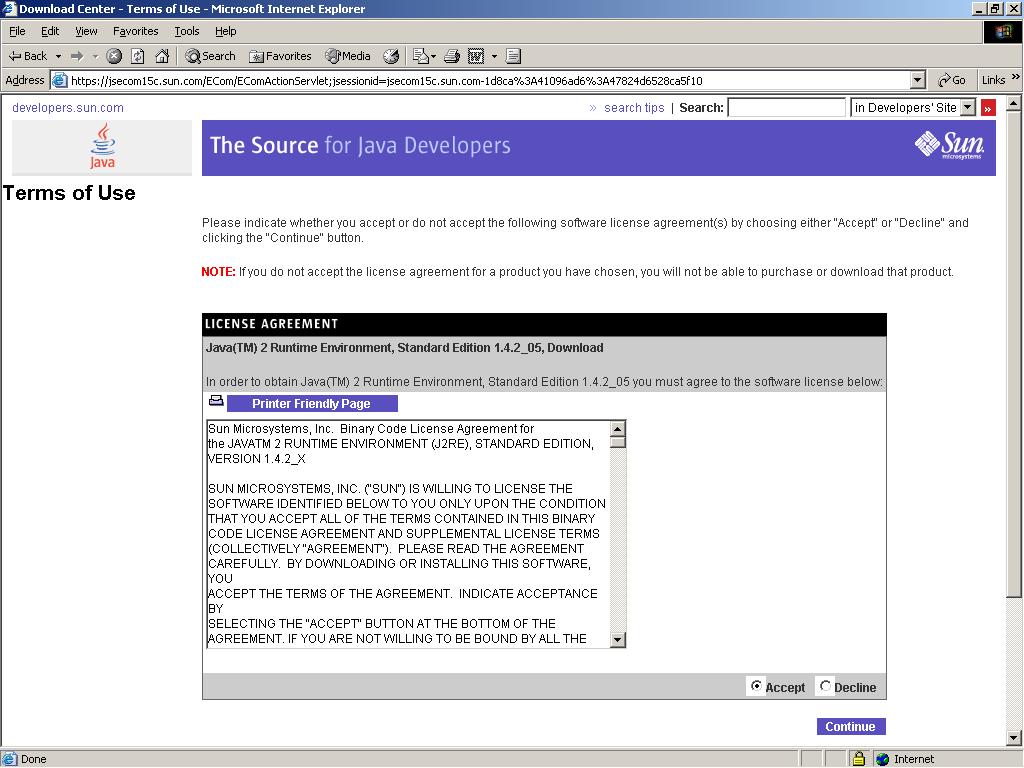The image size is (1024, 768).
Task: Select the Decline radio button
Action: (x=825, y=686)
